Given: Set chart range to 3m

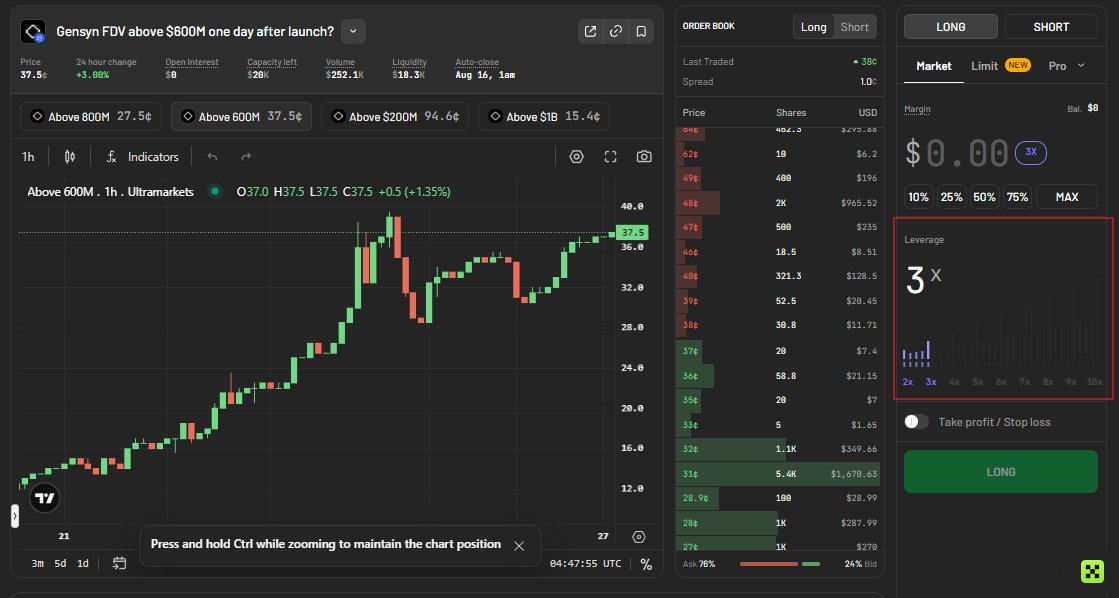Looking at the screenshot, I should pos(37,564).
